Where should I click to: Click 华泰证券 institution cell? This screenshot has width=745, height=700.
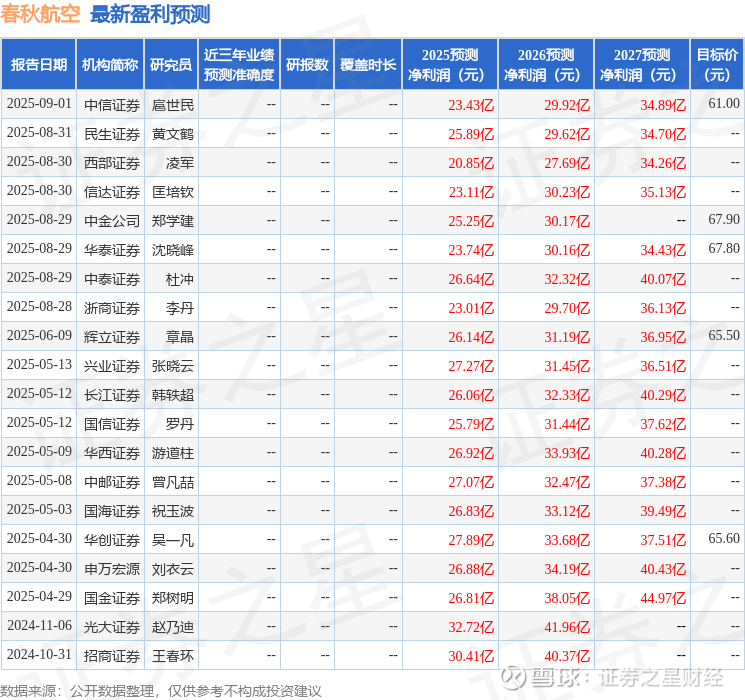coord(112,250)
